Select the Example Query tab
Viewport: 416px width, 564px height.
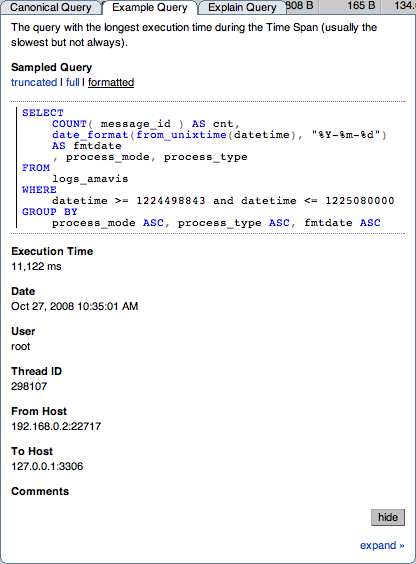(x=150, y=7)
